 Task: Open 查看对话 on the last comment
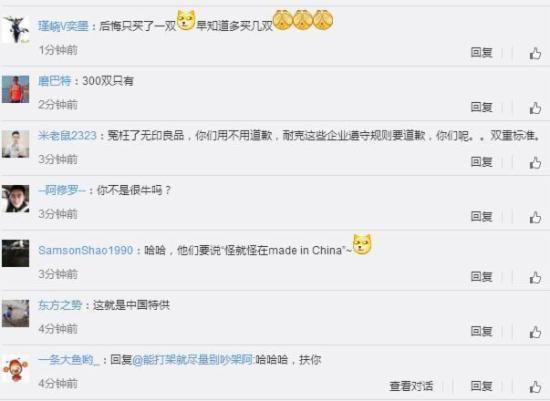coord(411,386)
